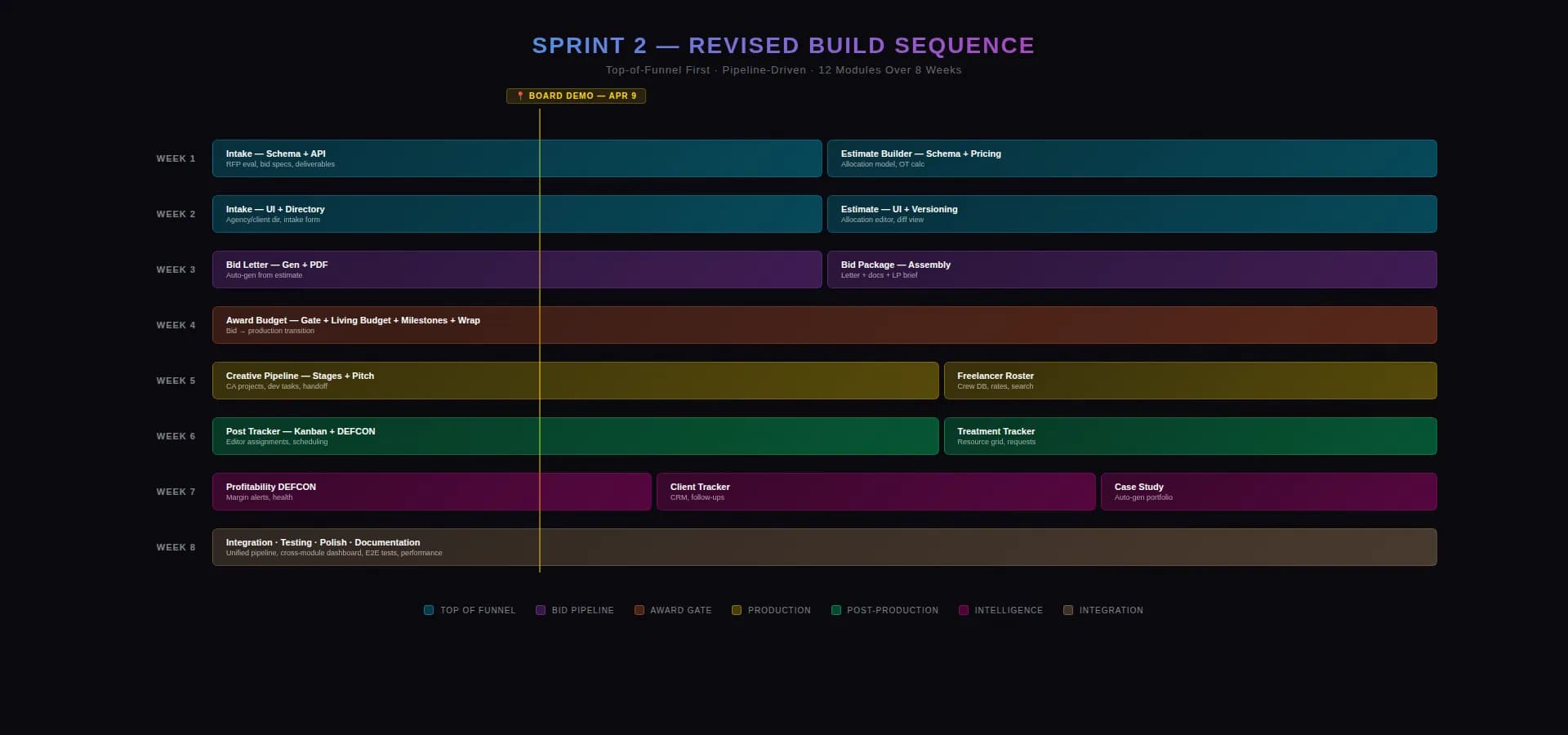
Task: Select the WEEK 4 row label
Action: pos(176,325)
